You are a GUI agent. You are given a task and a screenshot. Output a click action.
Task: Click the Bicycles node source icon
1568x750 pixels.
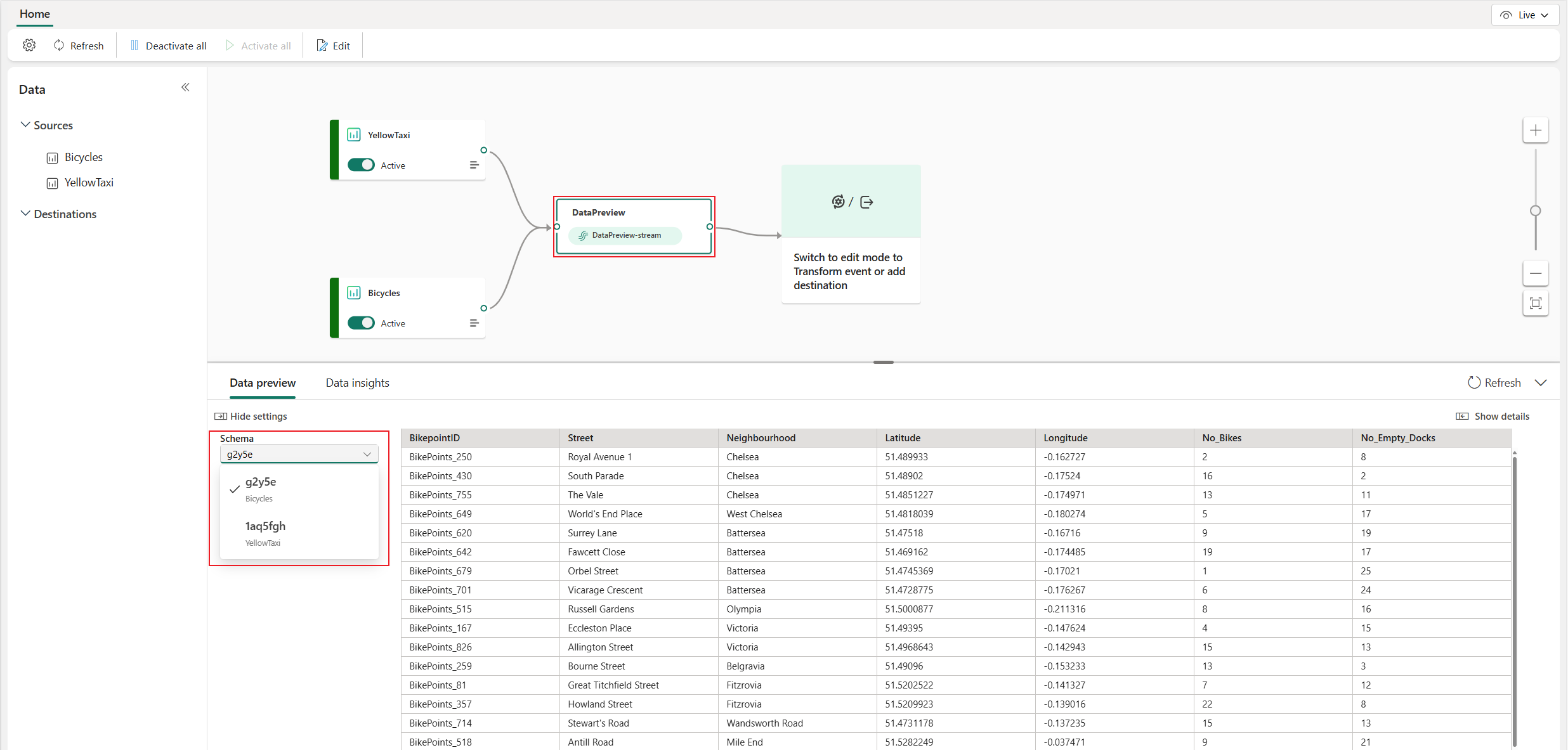pos(354,293)
